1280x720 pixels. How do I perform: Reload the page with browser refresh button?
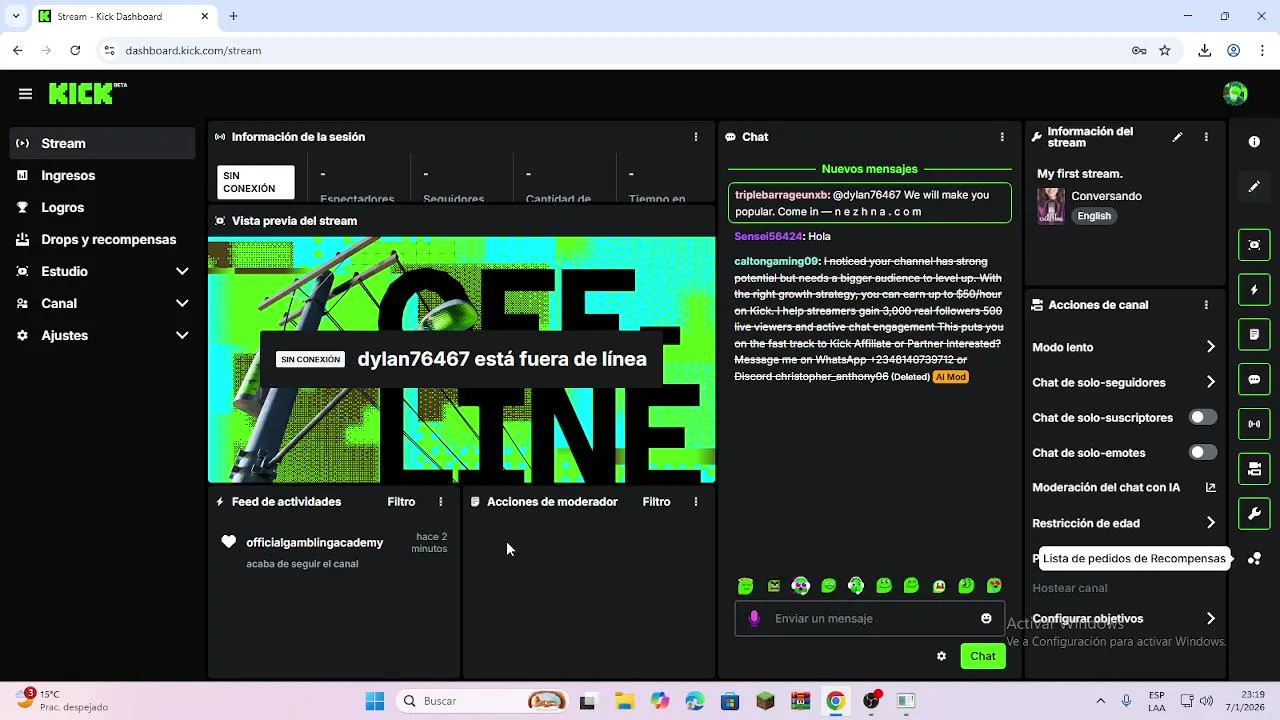pos(75,50)
